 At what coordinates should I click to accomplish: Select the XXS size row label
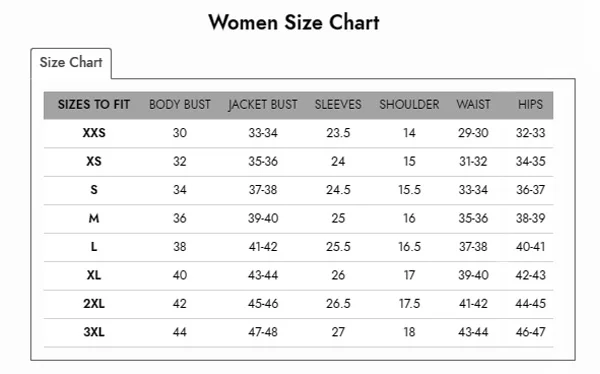click(94, 133)
